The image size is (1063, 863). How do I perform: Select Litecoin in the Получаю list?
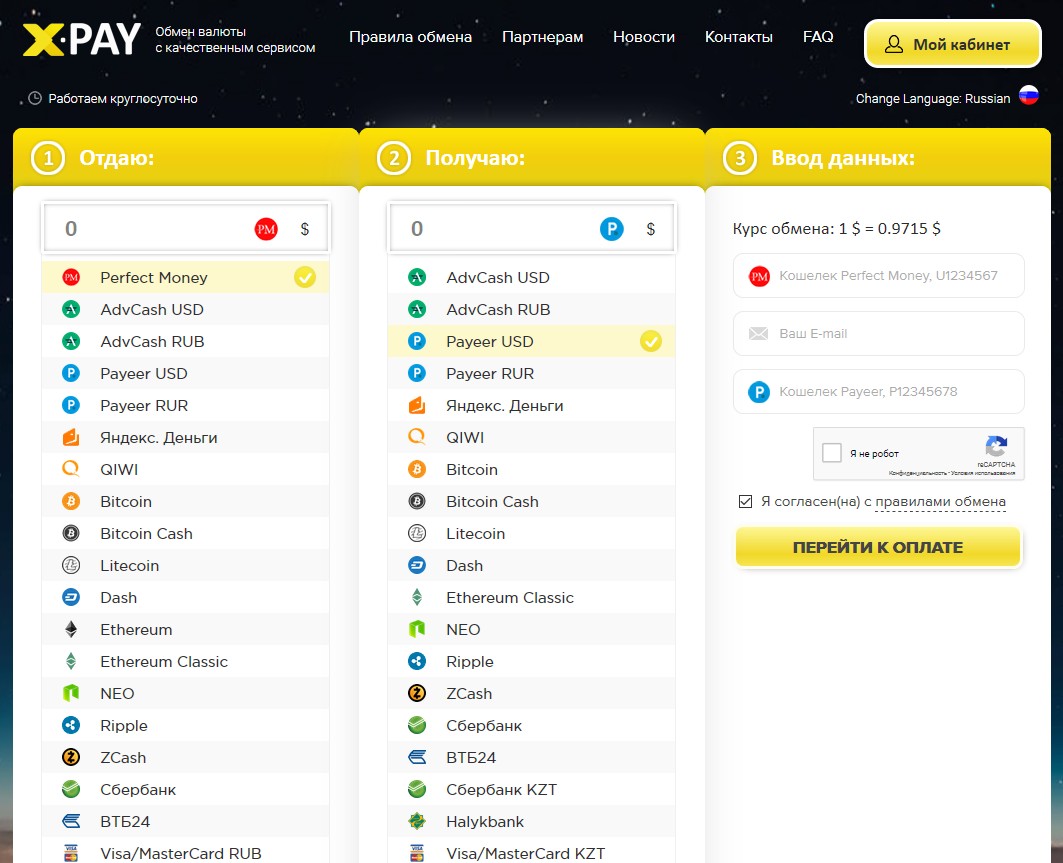475,534
